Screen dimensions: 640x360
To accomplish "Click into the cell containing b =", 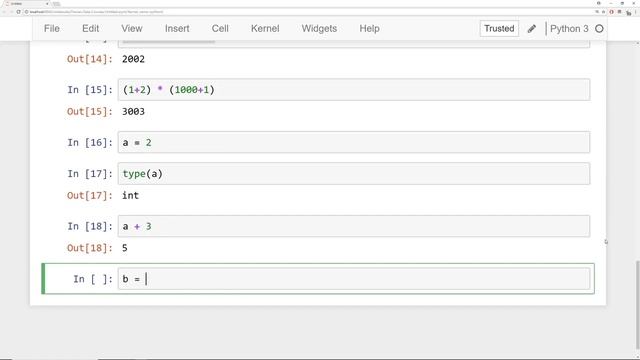I will coord(354,279).
